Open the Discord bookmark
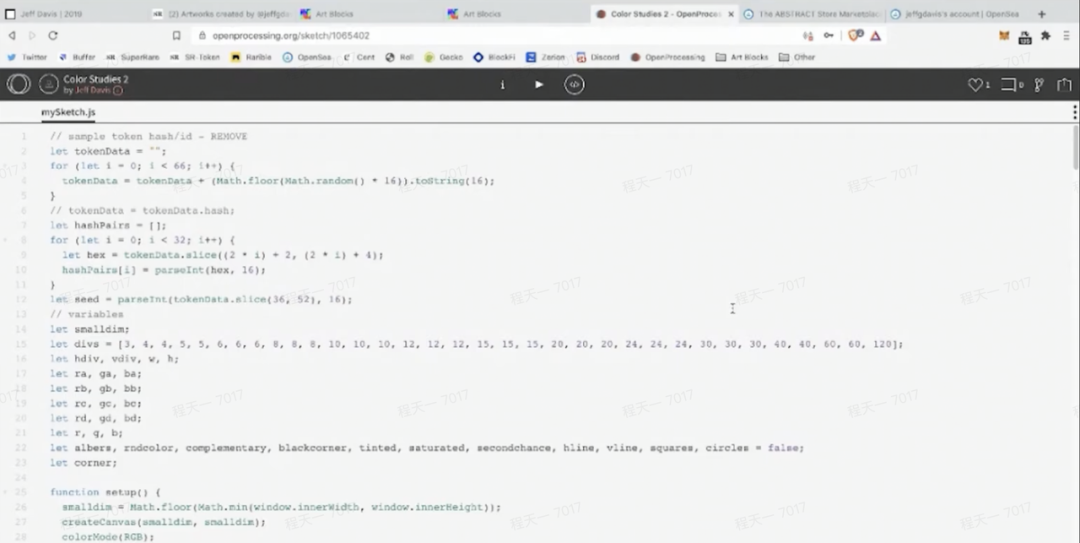 point(598,57)
